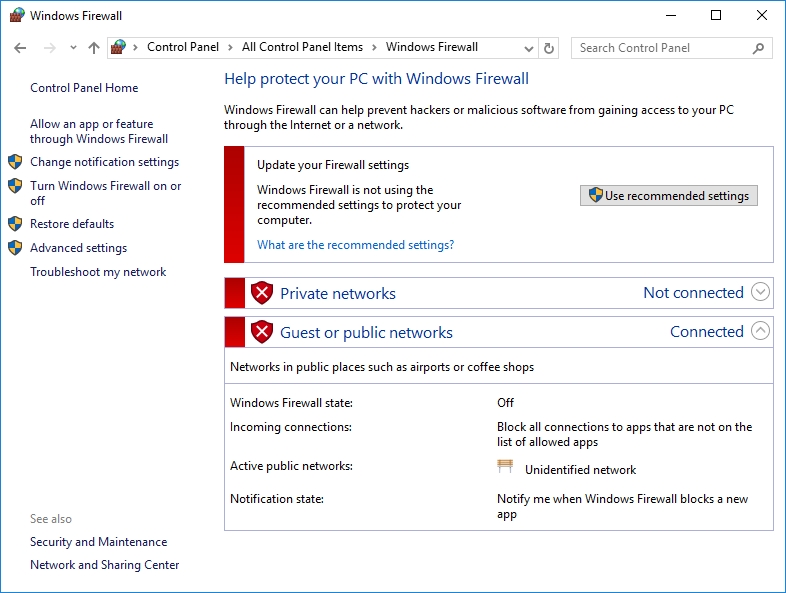Click the firewall icon in address bar
Image resolution: width=786 pixels, height=593 pixels.
[x=118, y=47]
